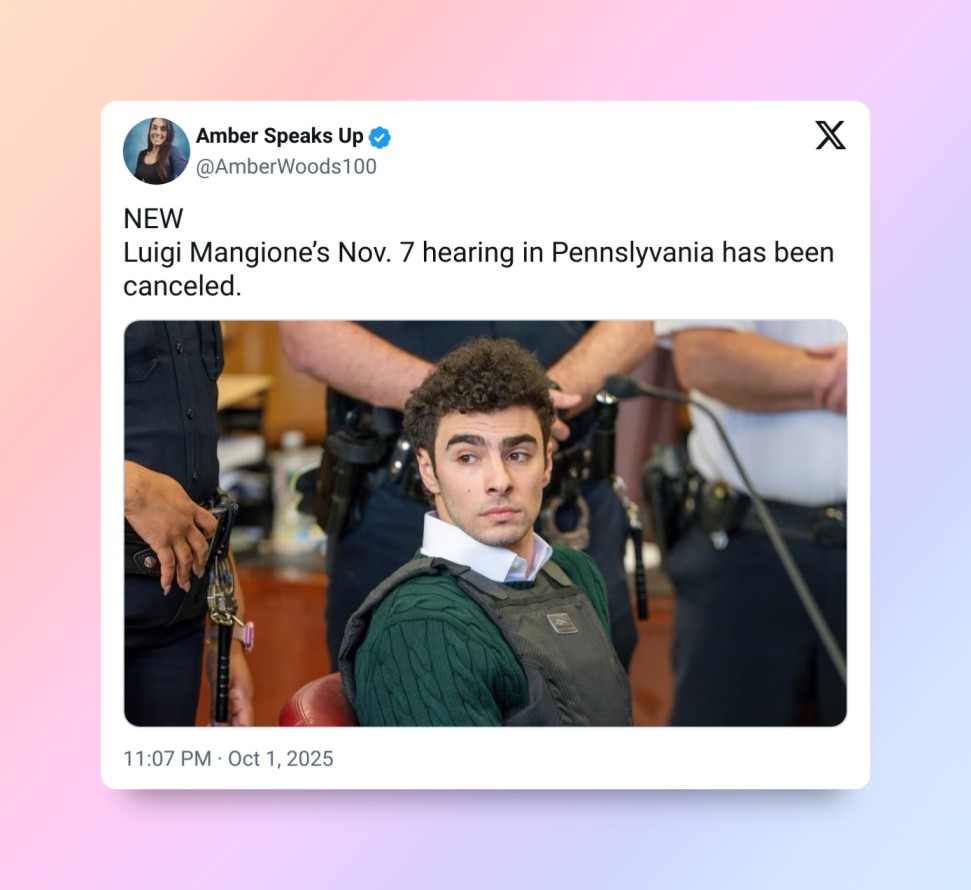The height and width of the screenshot is (890, 971).
Task: Select the word canceled in the tweet
Action: click(x=182, y=286)
